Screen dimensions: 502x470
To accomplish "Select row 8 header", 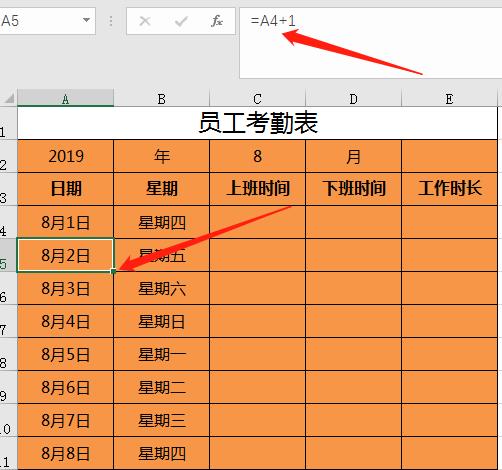I will click(x=8, y=354).
